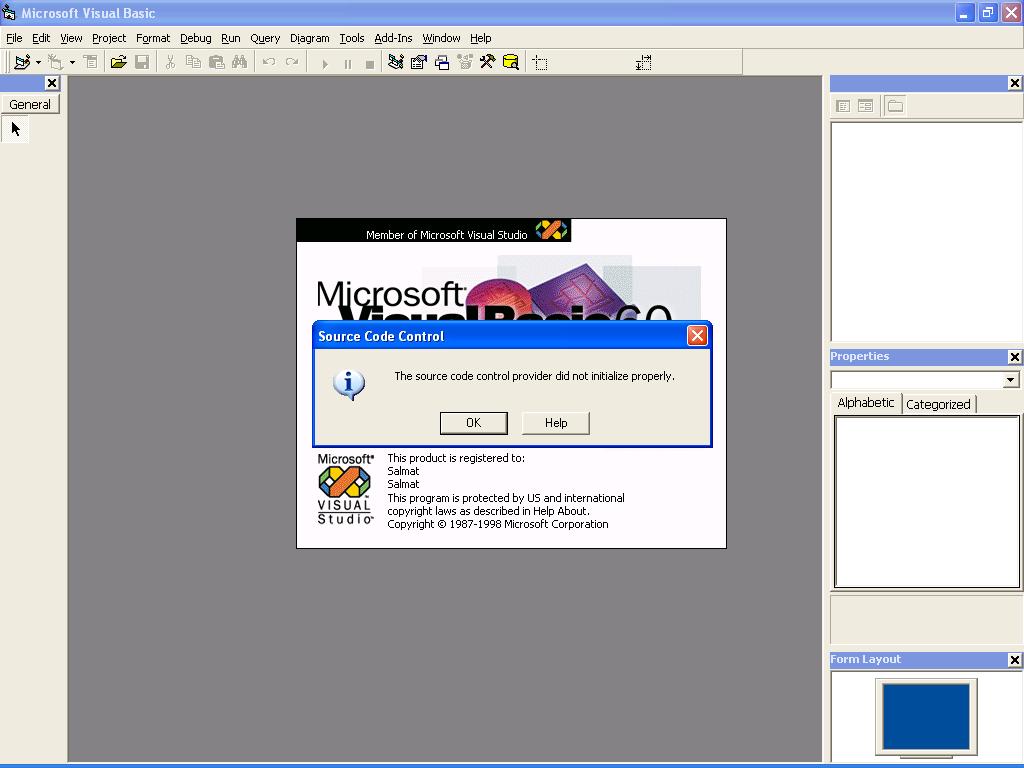Close the Project Explorer panel
Viewport: 1024px width, 768px height.
pos(1014,83)
